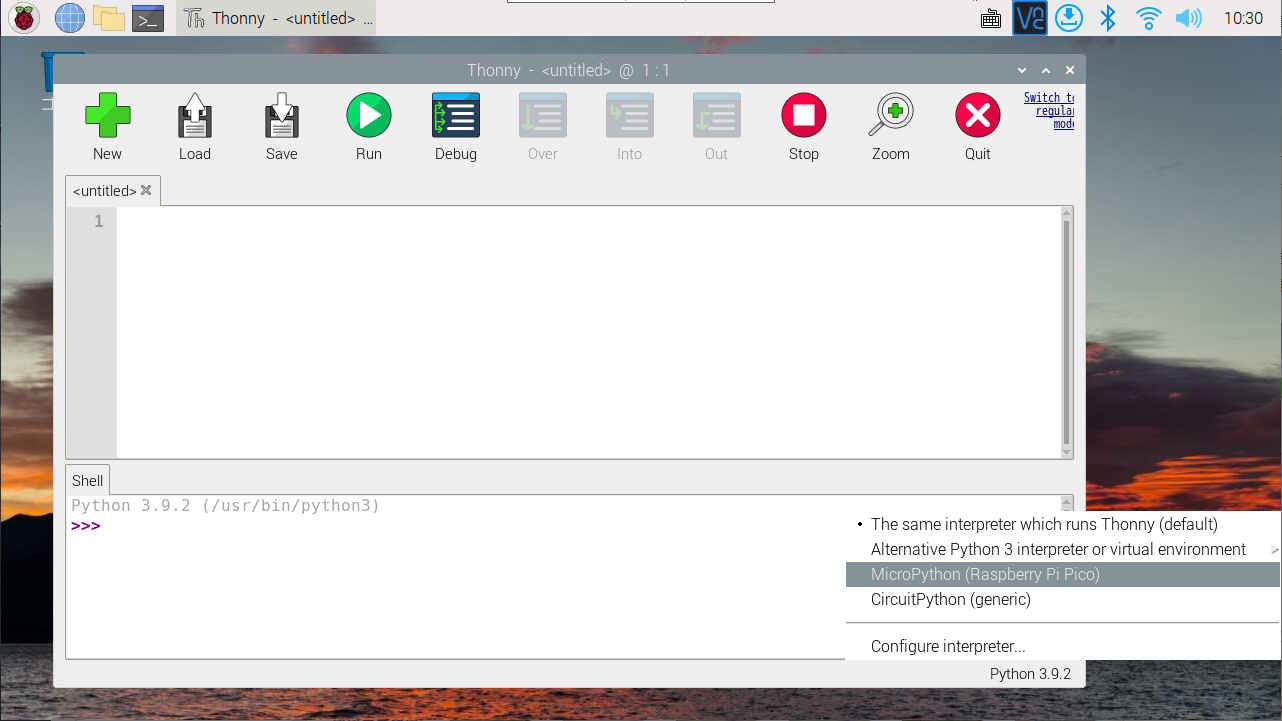Open the Terminal from the taskbar
This screenshot has width=1282, height=721.
[x=148, y=18]
